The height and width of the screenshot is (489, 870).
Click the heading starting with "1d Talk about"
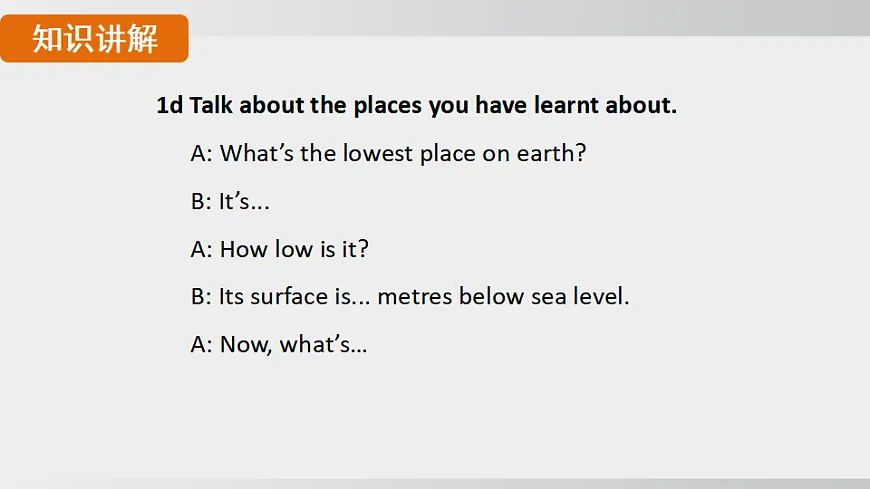tap(416, 105)
